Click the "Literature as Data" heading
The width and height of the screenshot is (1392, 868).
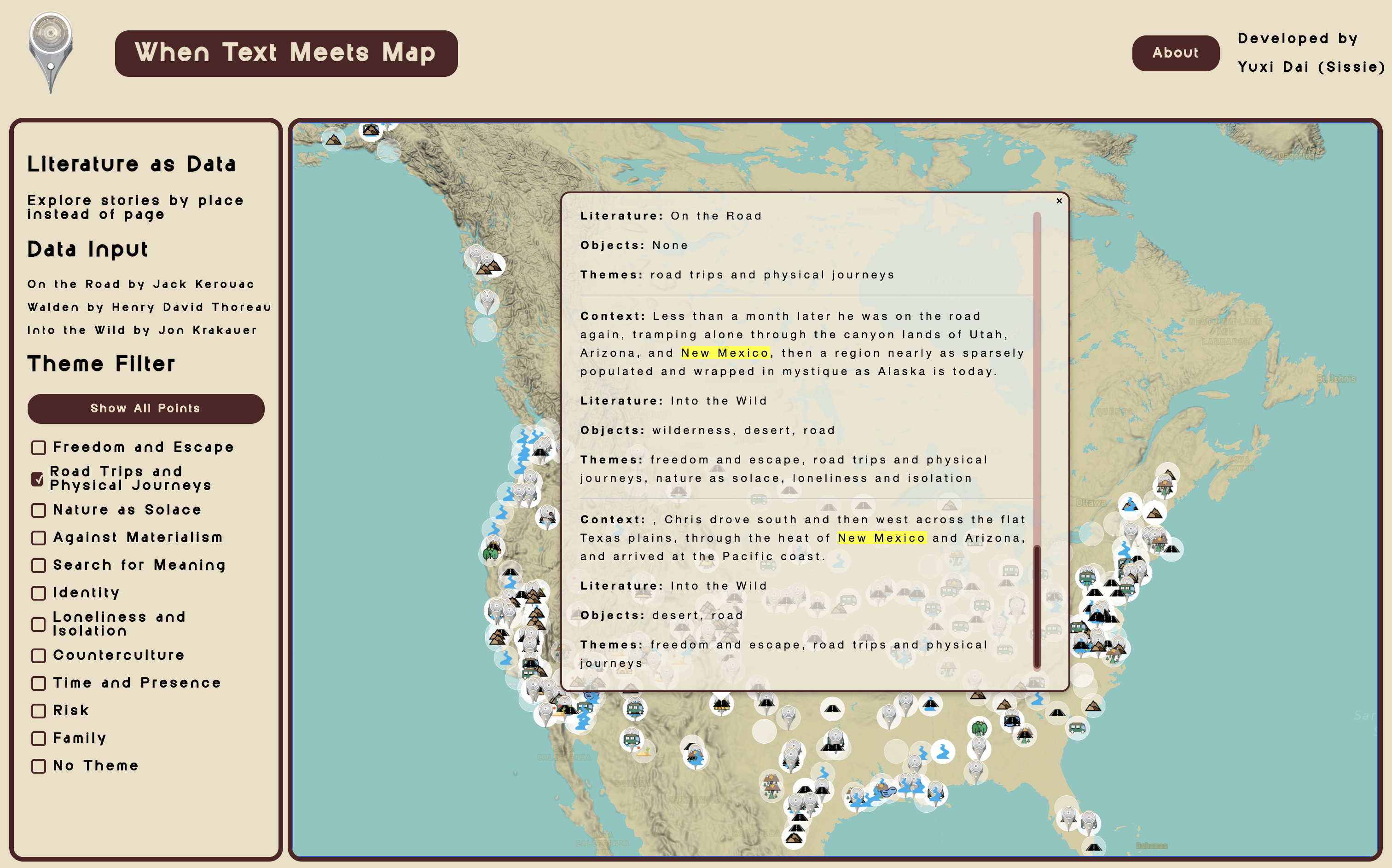click(x=132, y=164)
